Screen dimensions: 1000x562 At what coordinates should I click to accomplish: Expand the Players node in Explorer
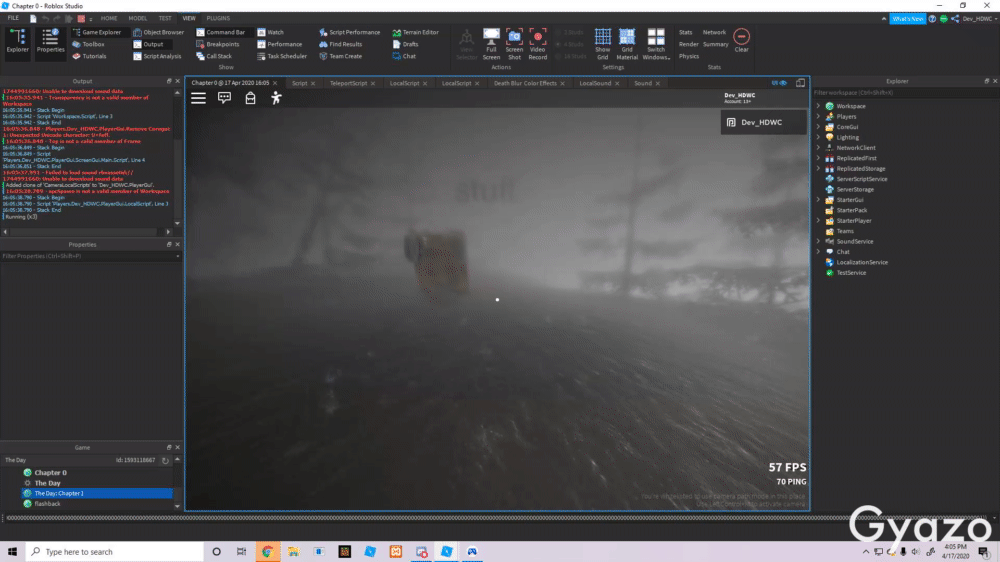pos(818,116)
